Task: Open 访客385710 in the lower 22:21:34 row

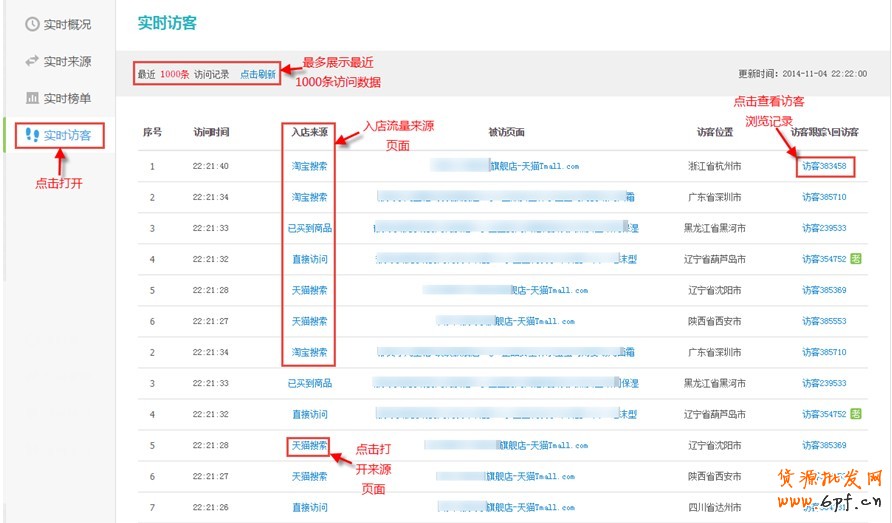Action: pyautogui.click(x=824, y=352)
